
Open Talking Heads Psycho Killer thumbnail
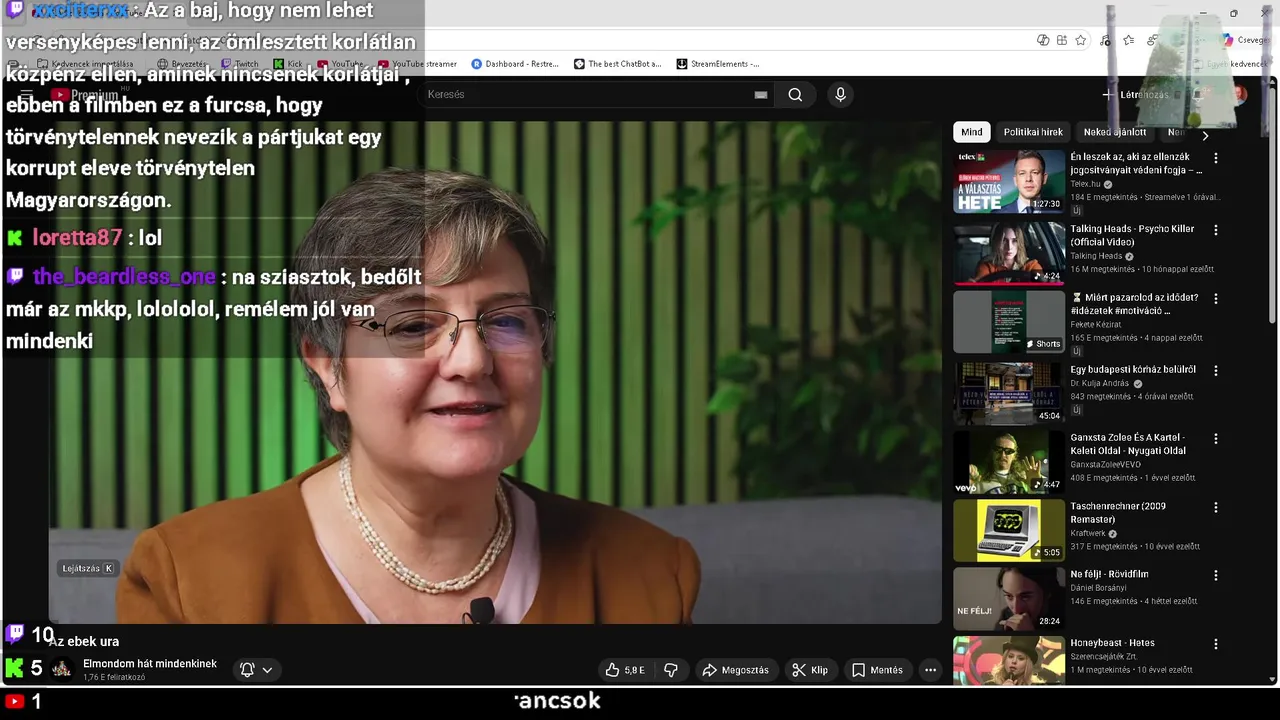coord(1009,254)
